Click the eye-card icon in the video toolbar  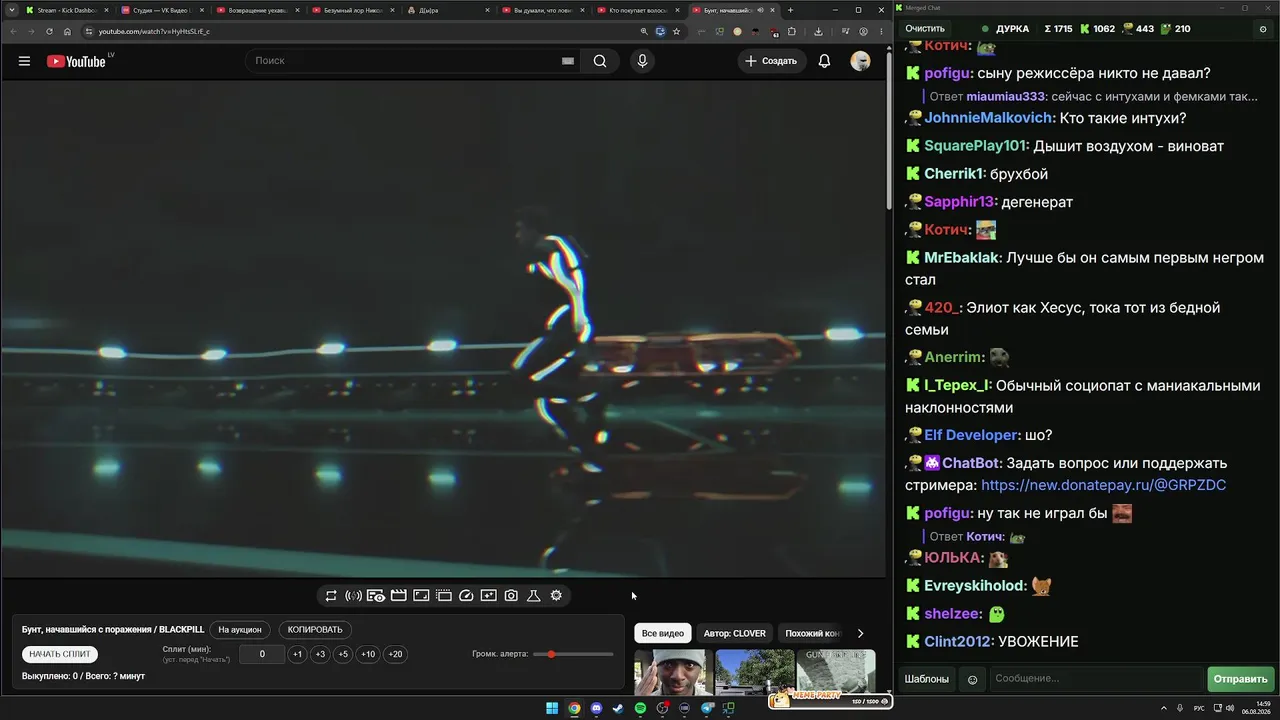coord(376,596)
